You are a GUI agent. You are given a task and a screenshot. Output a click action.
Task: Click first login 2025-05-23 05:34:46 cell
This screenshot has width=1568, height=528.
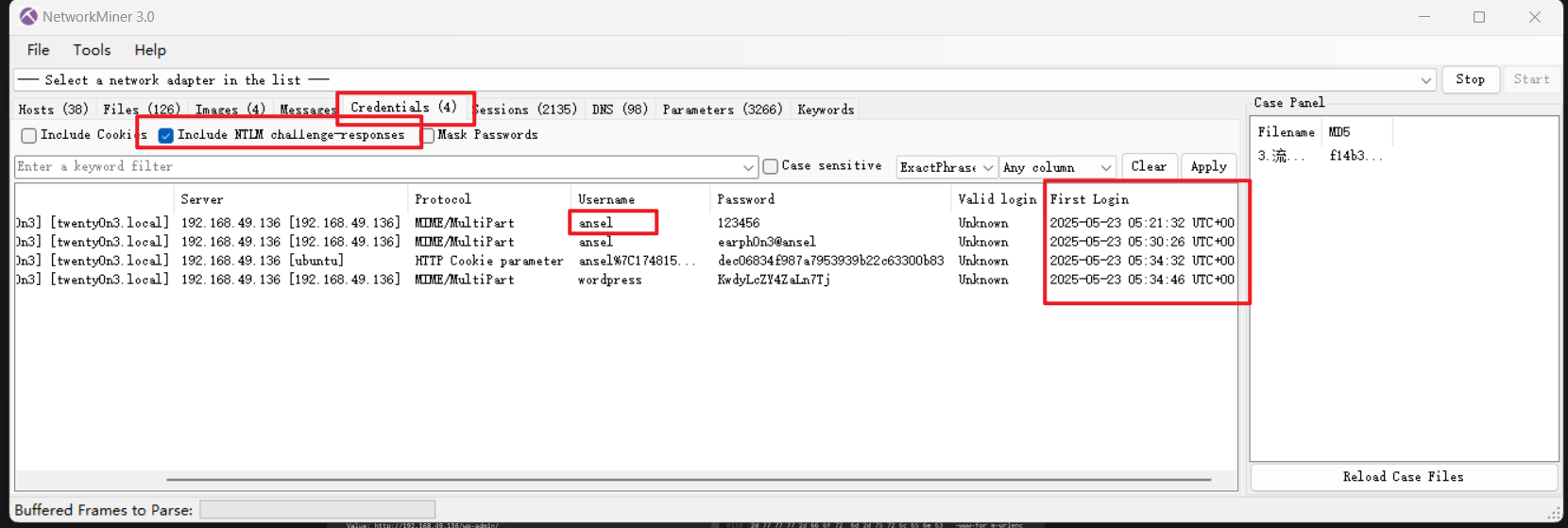(x=1141, y=280)
